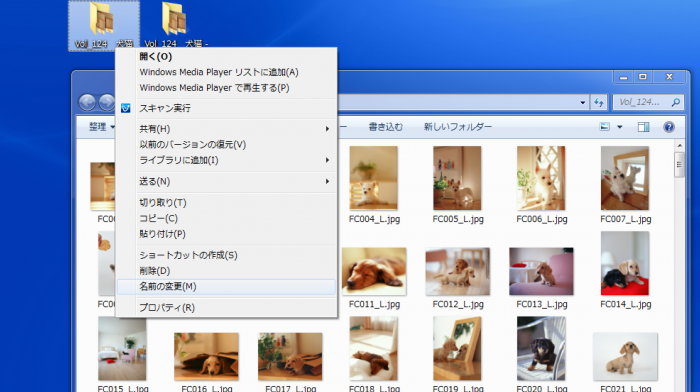Choose Windows Media Player リストに追加(A)
Image resolution: width=700 pixels, height=392 pixels.
click(x=227, y=72)
